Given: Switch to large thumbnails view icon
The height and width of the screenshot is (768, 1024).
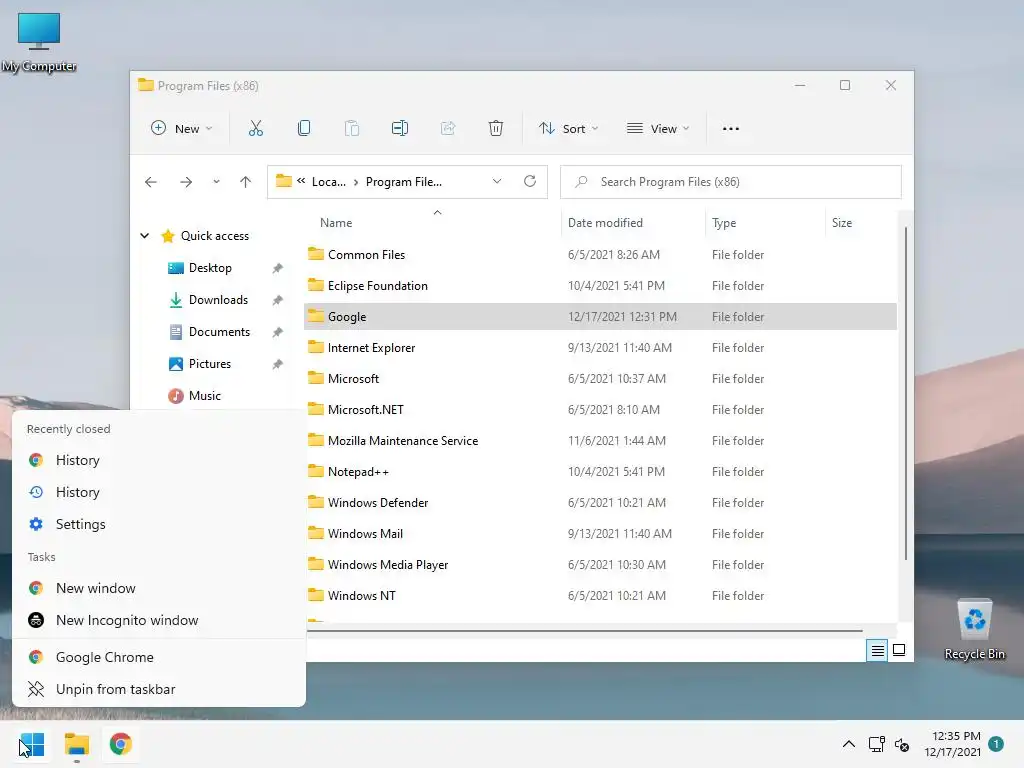Looking at the screenshot, I should (x=899, y=650).
